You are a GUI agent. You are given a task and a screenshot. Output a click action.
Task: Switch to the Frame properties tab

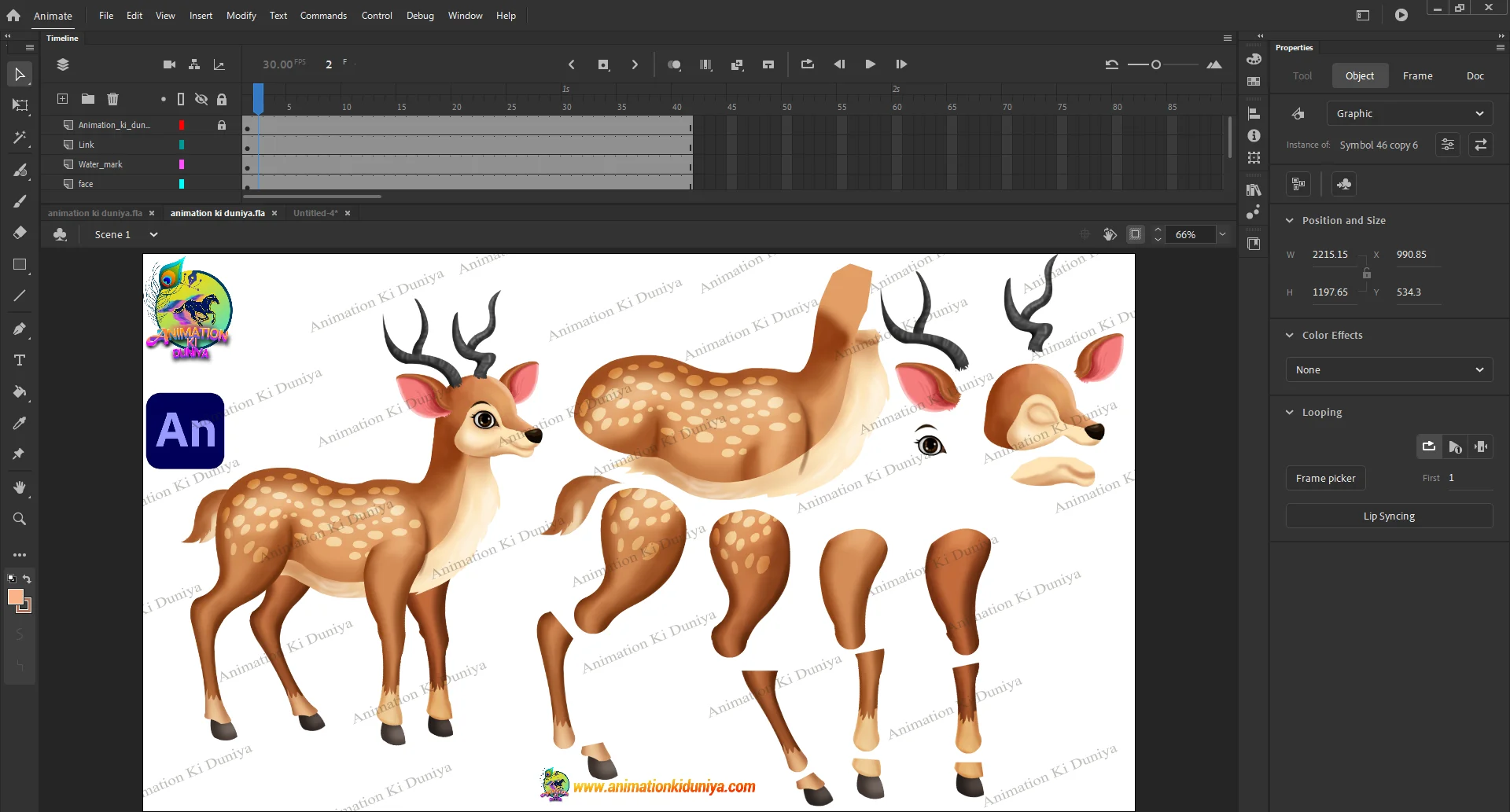(x=1417, y=76)
